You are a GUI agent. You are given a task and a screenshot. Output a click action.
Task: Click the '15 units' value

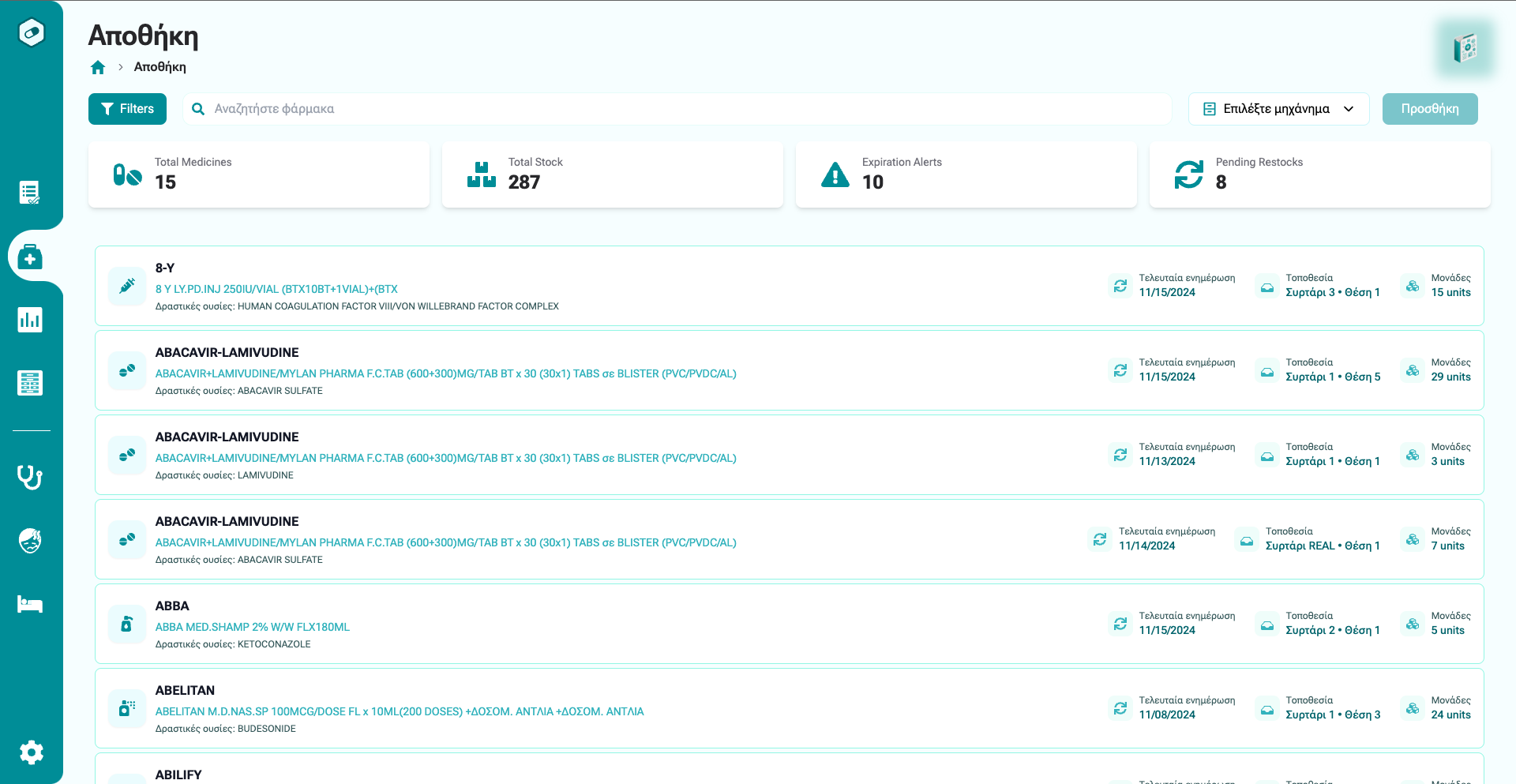(1451, 293)
